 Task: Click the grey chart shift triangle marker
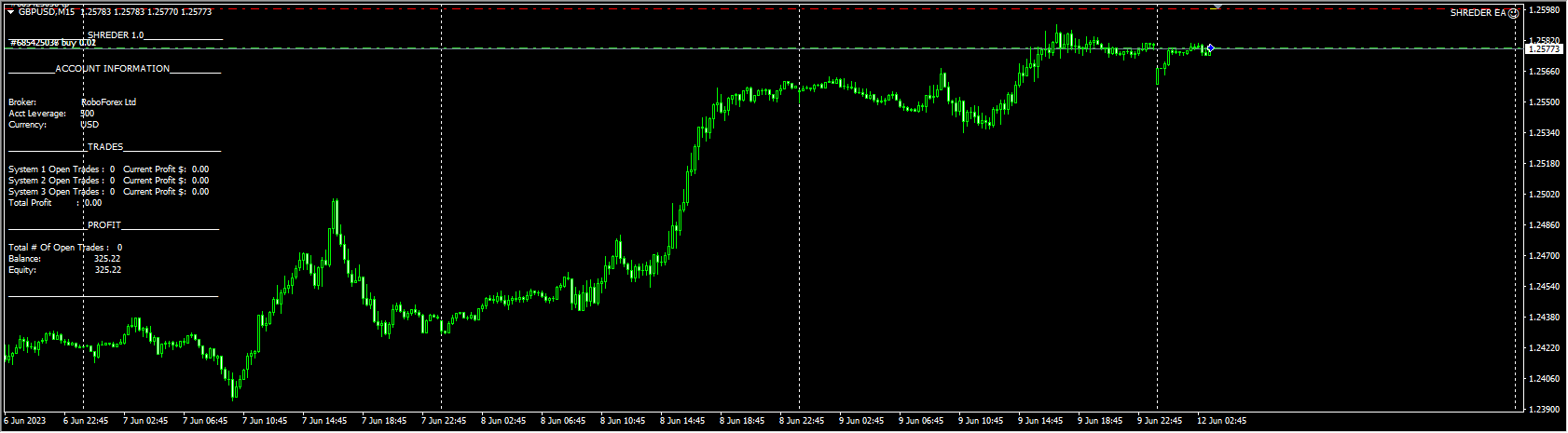click(1217, 7)
